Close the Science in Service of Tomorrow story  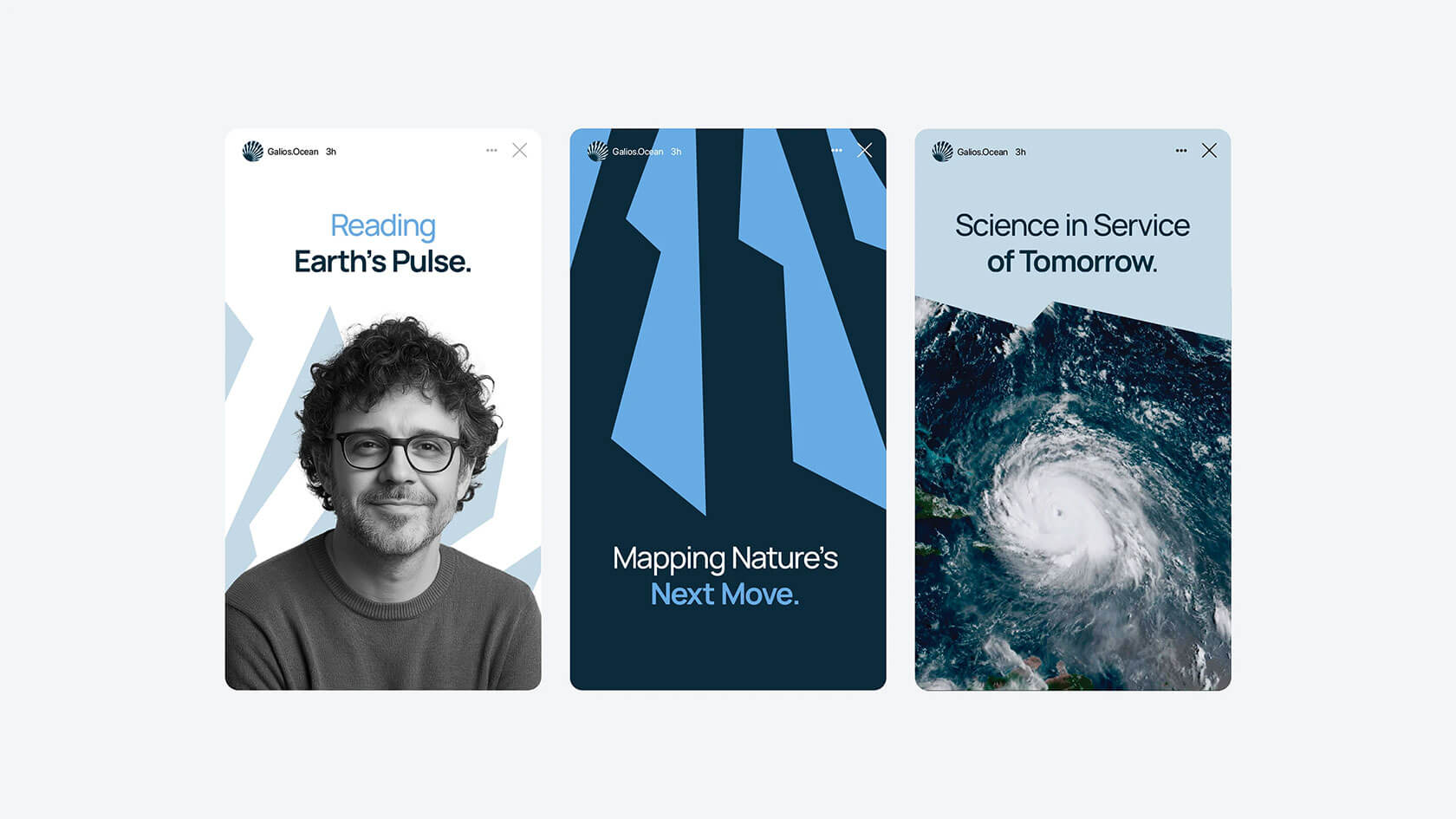tap(1209, 151)
